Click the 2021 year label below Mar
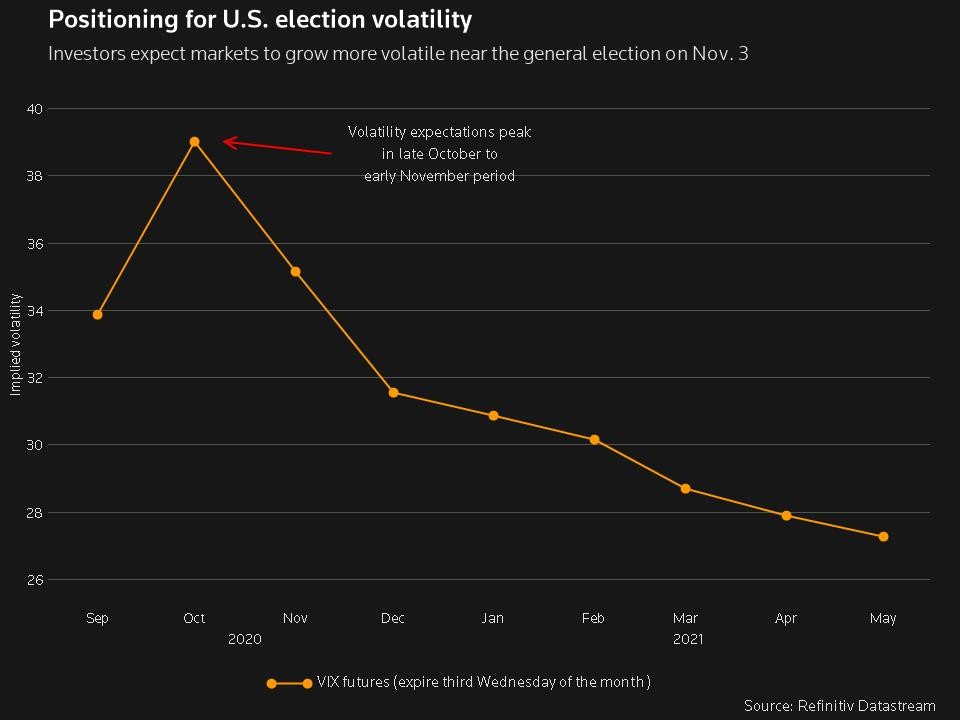Viewport: 960px width, 720px height. pyautogui.click(x=688, y=639)
